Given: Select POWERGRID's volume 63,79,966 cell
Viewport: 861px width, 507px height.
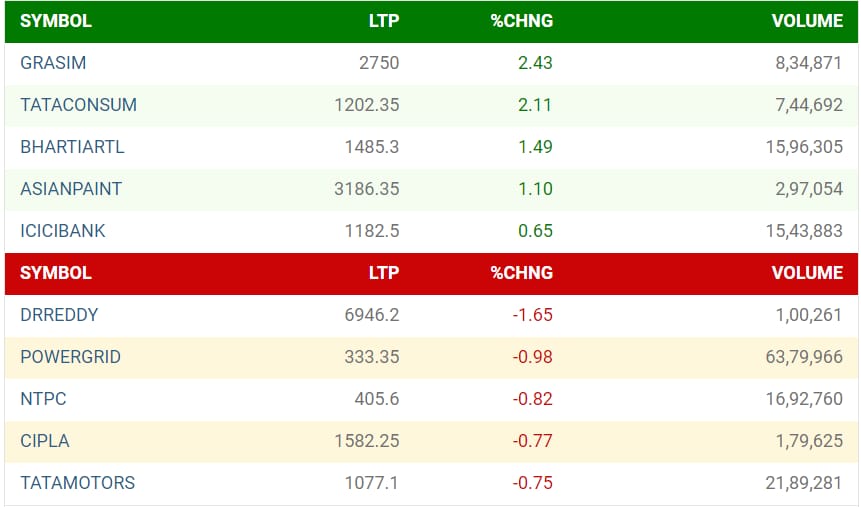Looking at the screenshot, I should 804,356.
